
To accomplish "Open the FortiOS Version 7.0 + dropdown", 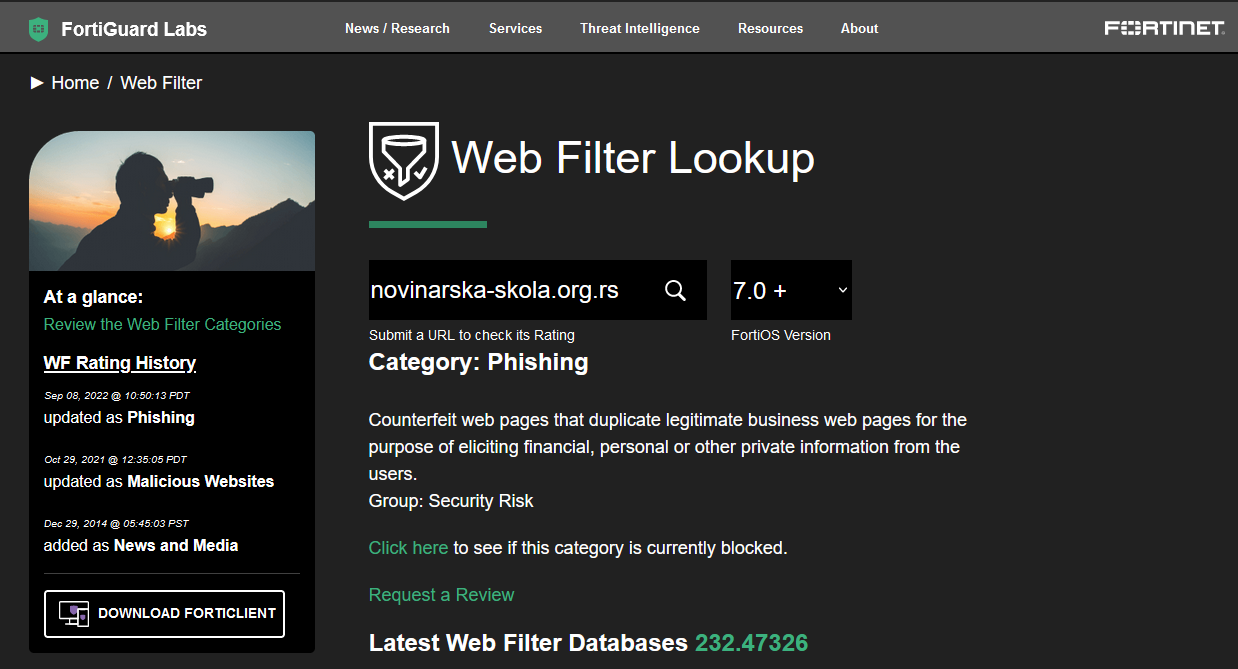I will (x=791, y=290).
